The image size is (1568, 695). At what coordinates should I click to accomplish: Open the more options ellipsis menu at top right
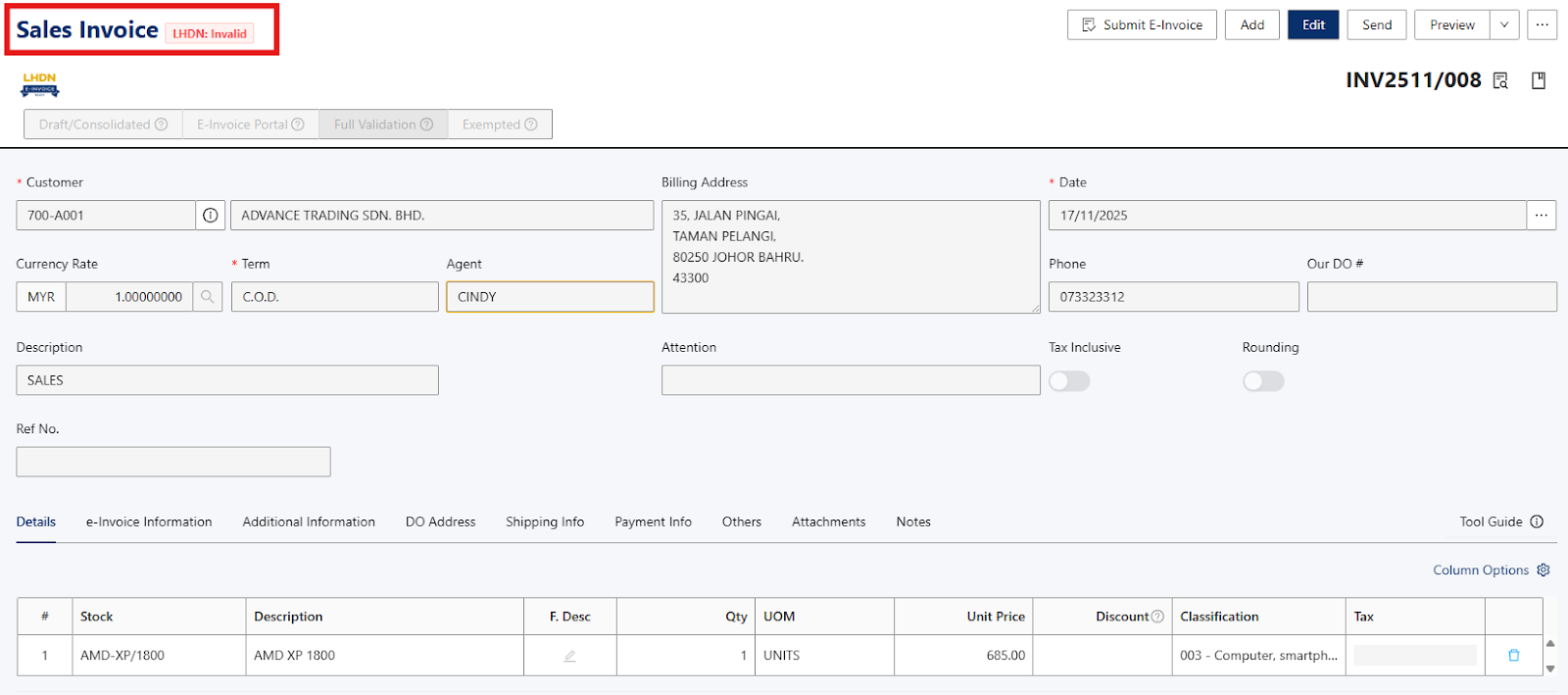pos(1543,25)
